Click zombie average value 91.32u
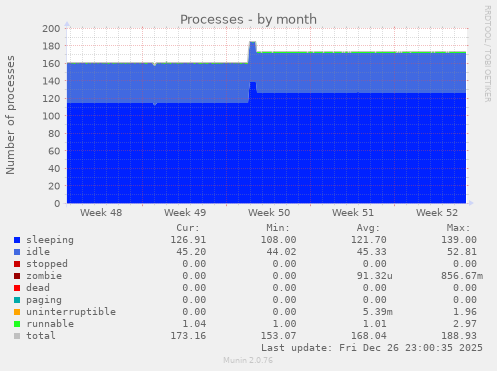This screenshot has height=371, width=497. [x=375, y=276]
